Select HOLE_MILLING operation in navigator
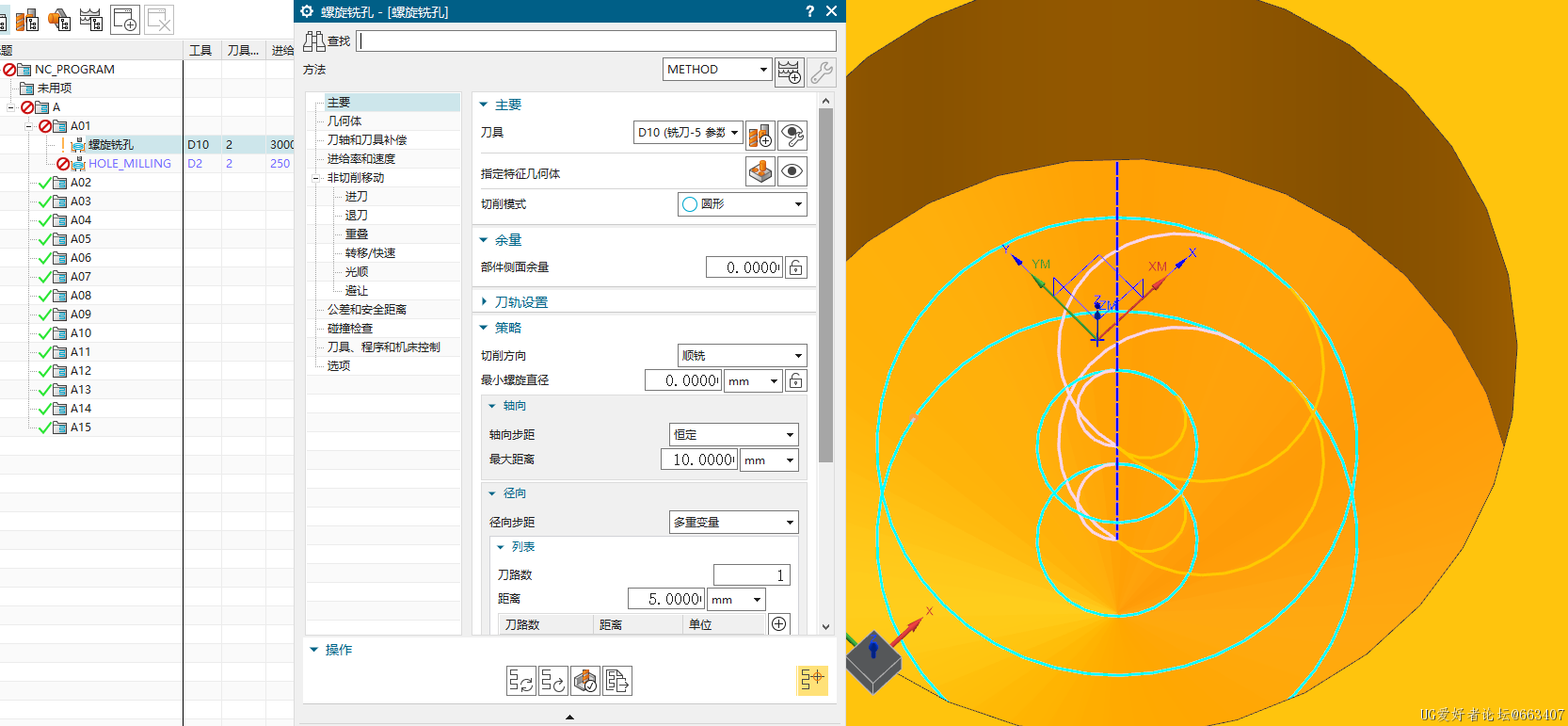The height and width of the screenshot is (726, 1568). coord(130,164)
